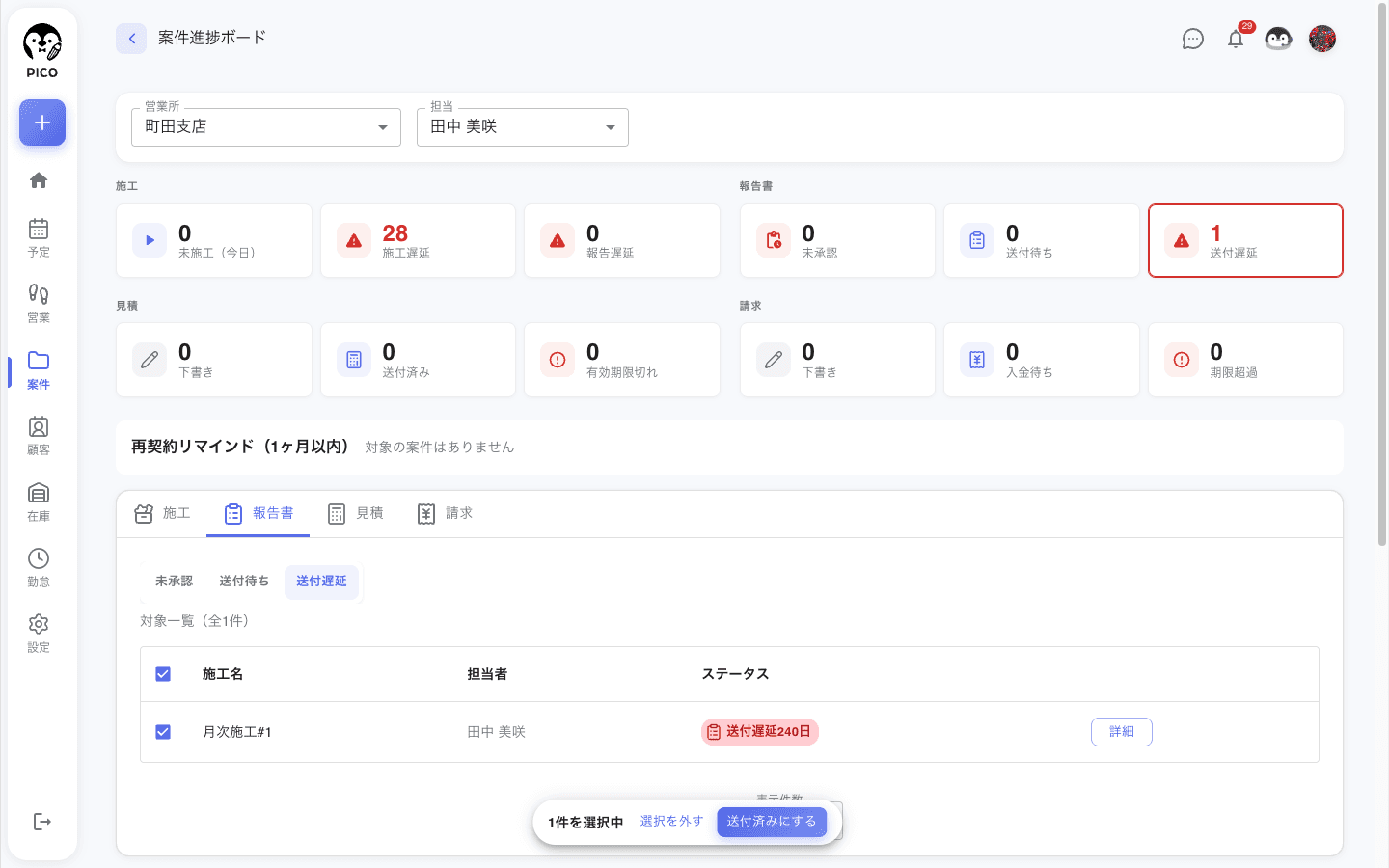
Task: Click the page vertical scrollbar
Action: click(x=1382, y=276)
